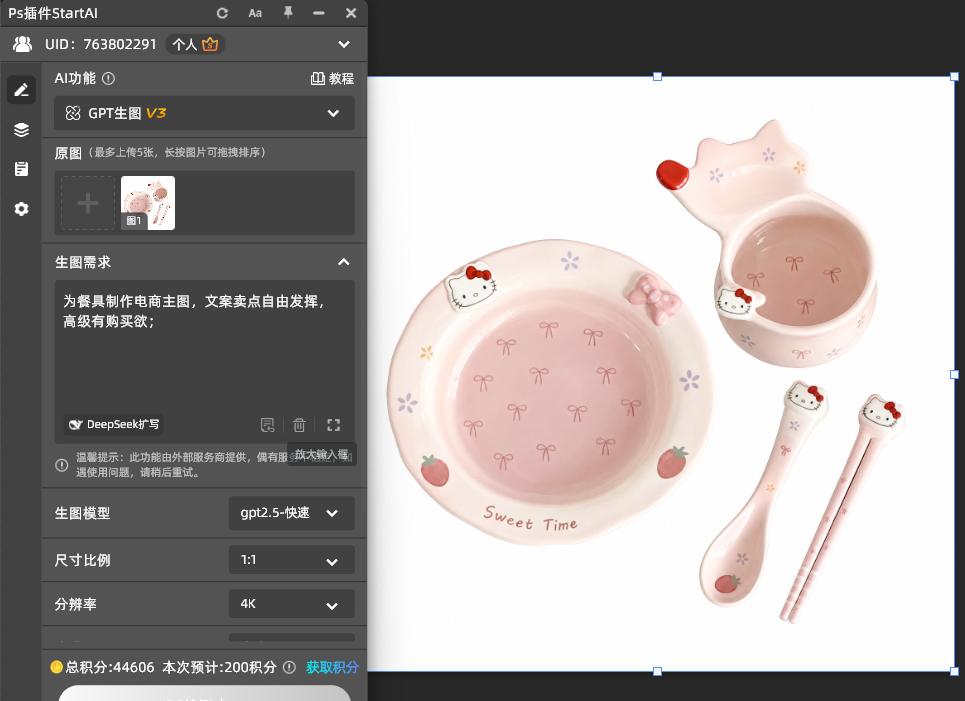Click the 原图 section label
Image resolution: width=965 pixels, height=701 pixels.
pyautogui.click(x=68, y=153)
